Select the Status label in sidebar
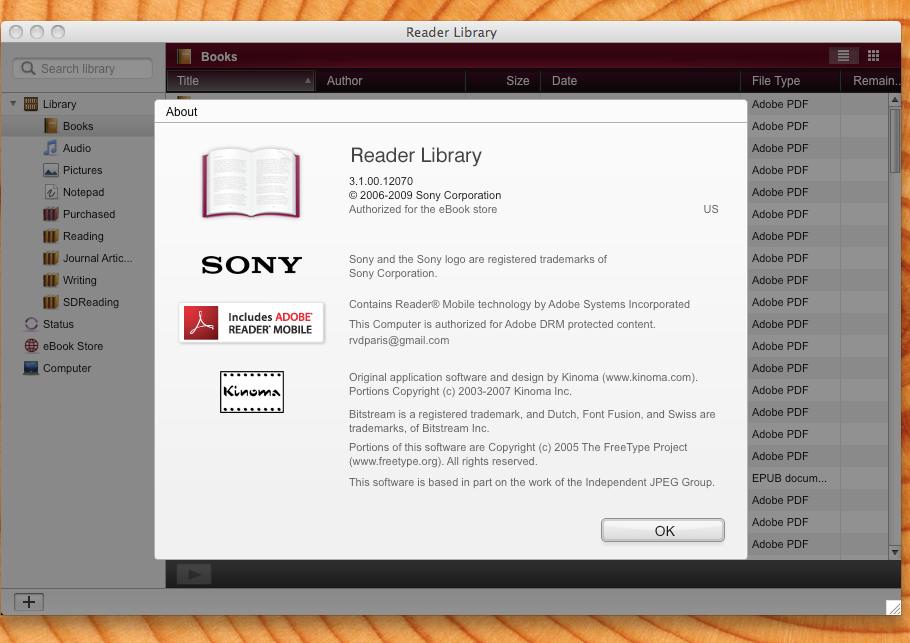Viewport: 910px width, 643px height. pyautogui.click(x=58, y=324)
